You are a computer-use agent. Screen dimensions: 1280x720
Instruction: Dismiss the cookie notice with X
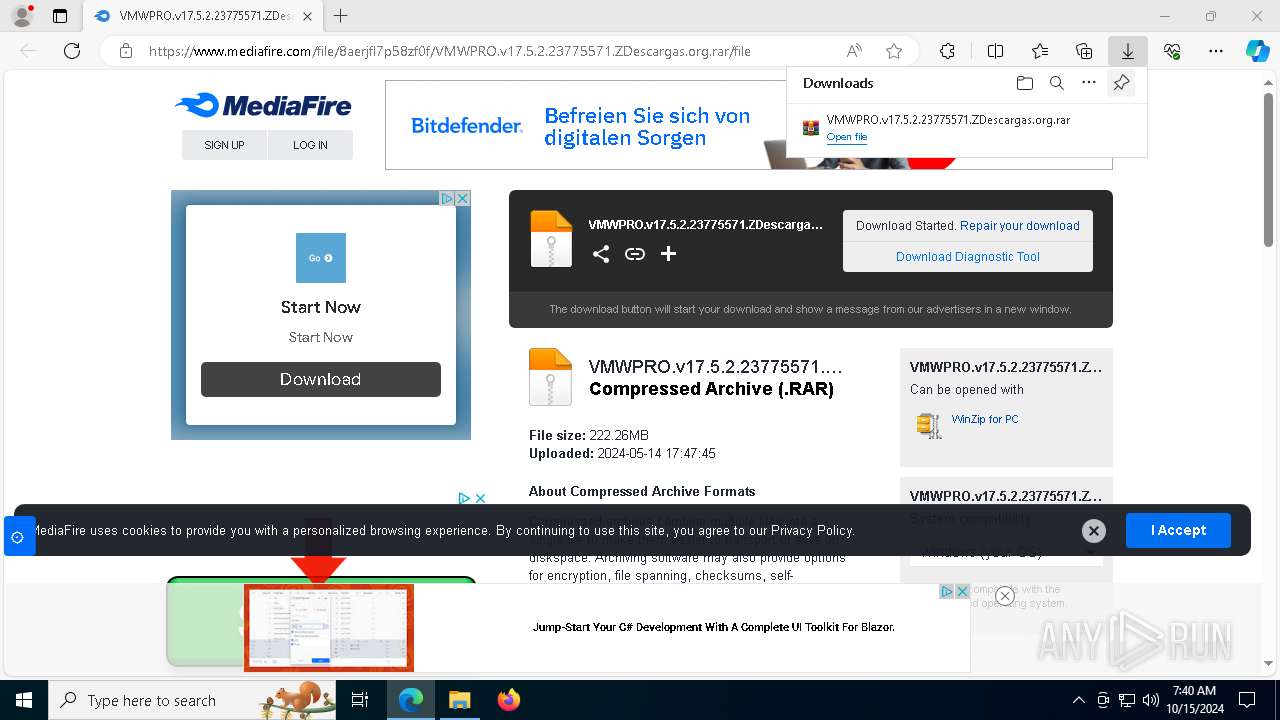[1094, 531]
